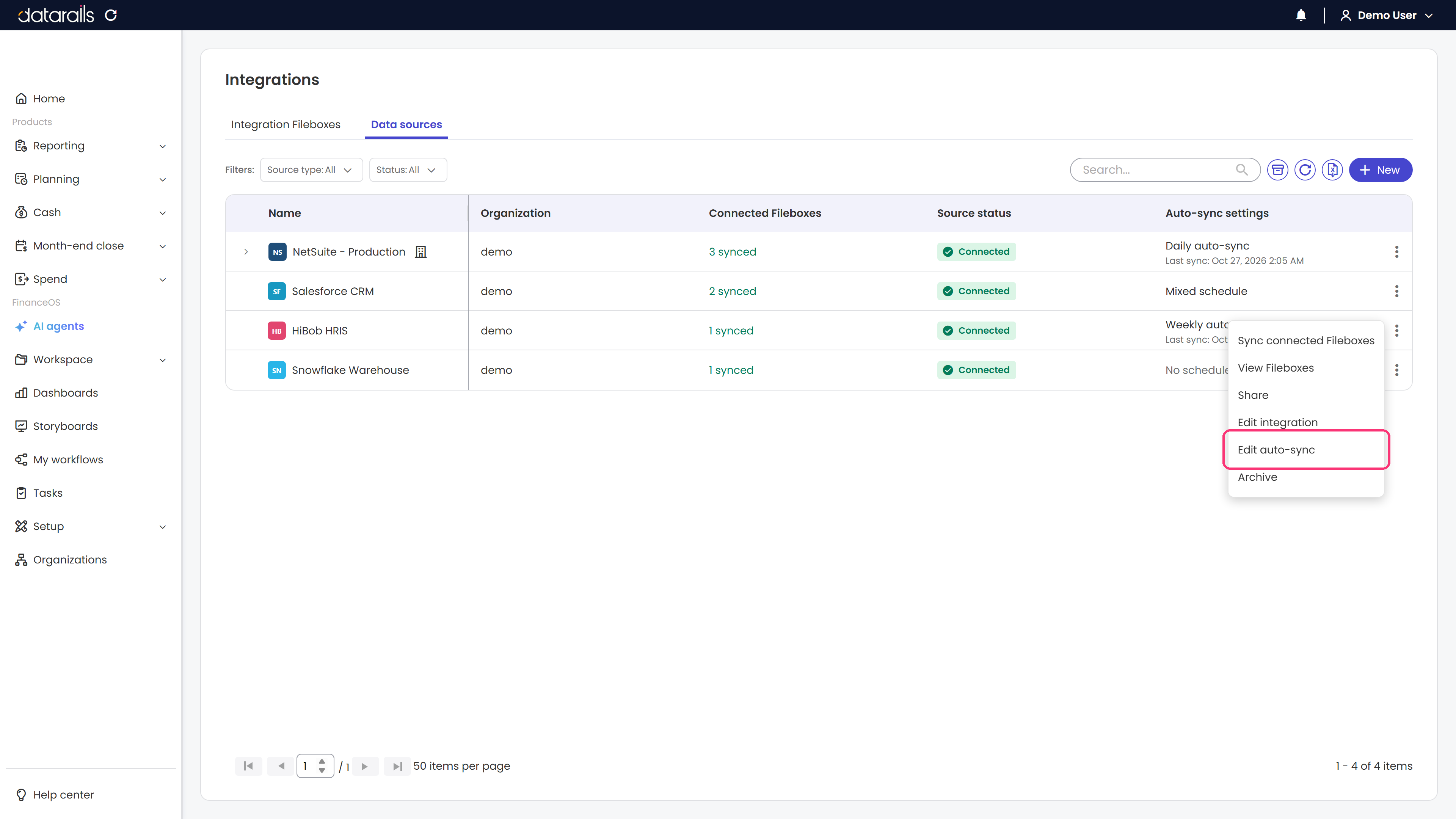Open the HiBob HRIS row three-dot menu
Viewport: 1456px width, 819px height.
pyautogui.click(x=1396, y=331)
